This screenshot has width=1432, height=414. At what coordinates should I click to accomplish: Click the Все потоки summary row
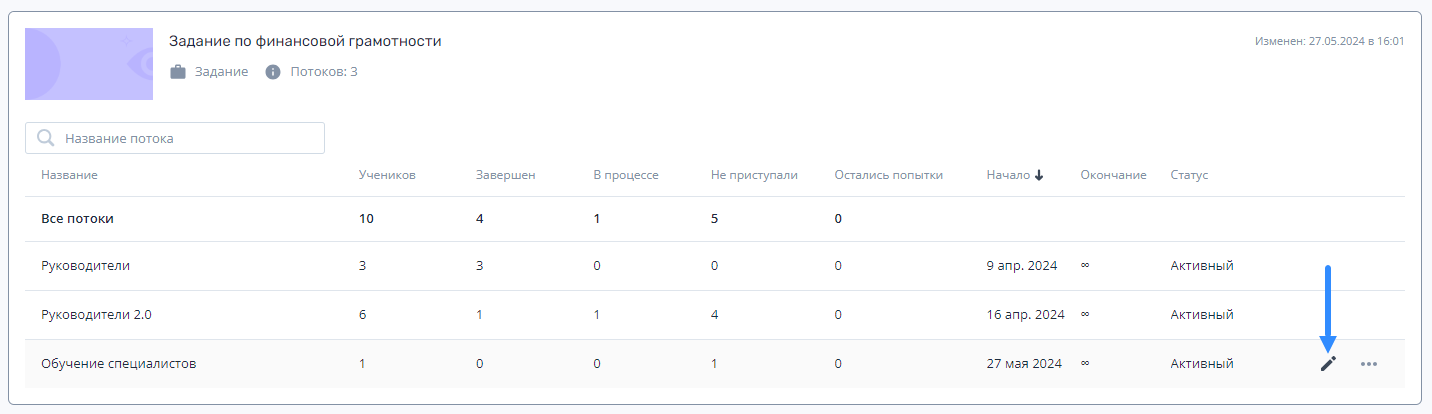tap(715, 218)
